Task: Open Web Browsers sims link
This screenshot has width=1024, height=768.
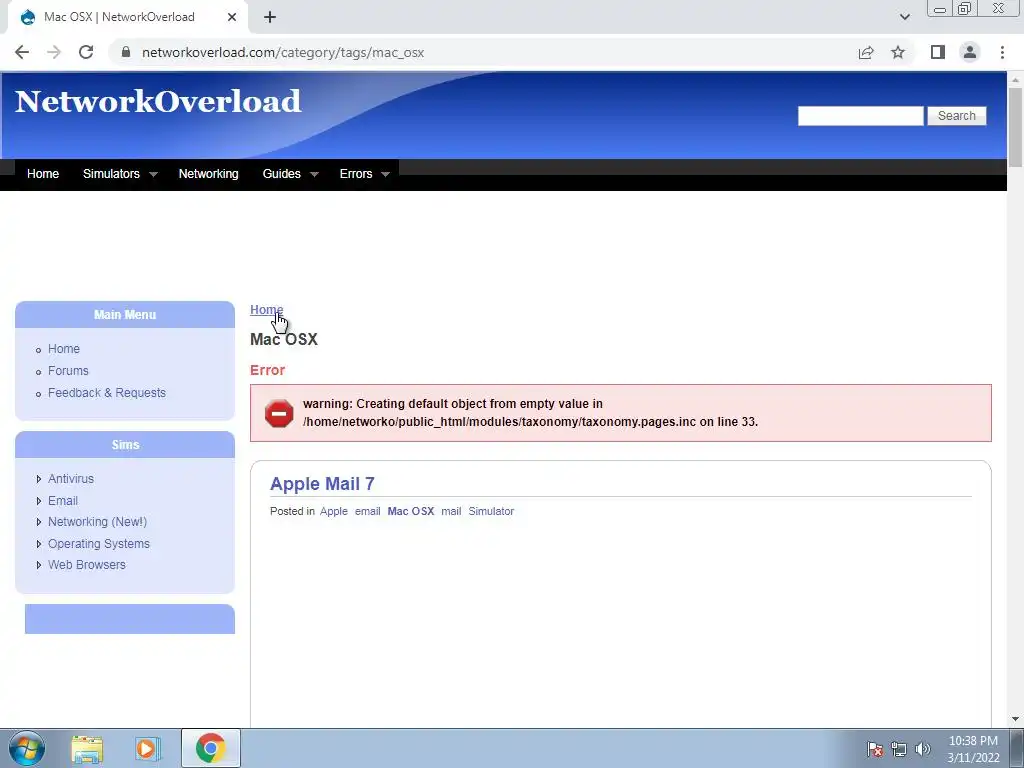Action: [87, 564]
